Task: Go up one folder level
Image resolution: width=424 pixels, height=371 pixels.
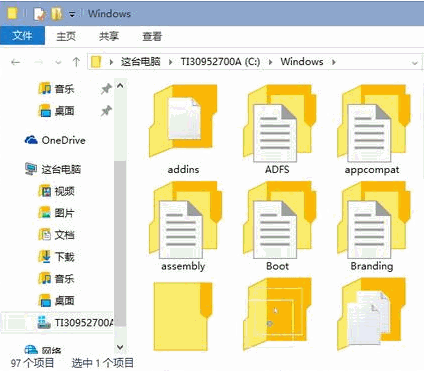Action: tap(76, 62)
